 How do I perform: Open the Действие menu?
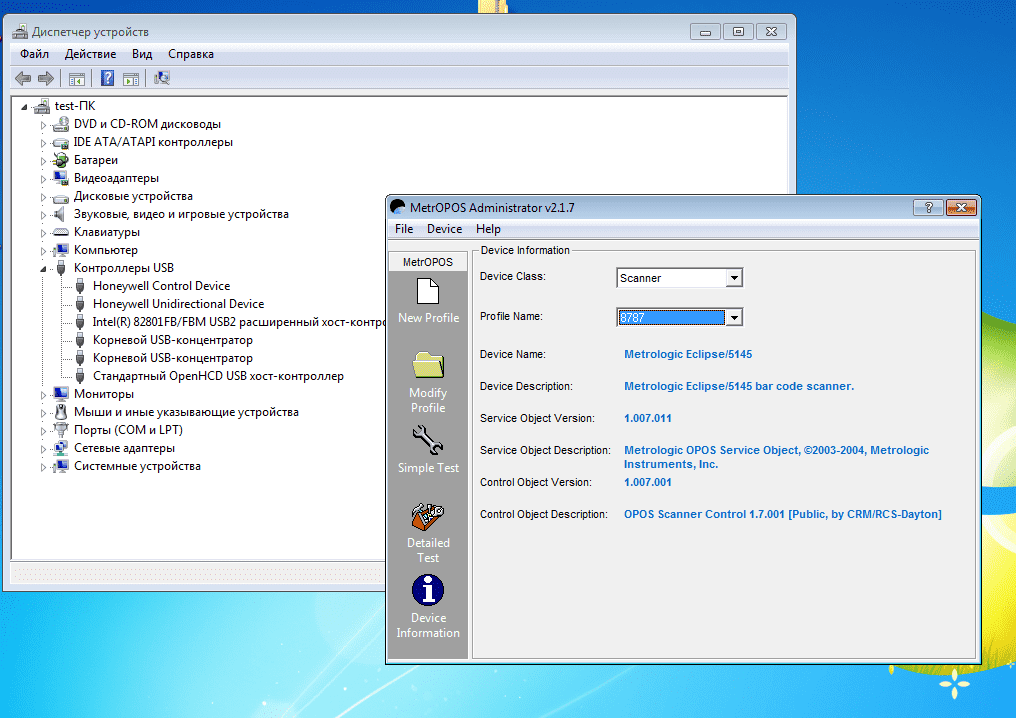[x=90, y=54]
